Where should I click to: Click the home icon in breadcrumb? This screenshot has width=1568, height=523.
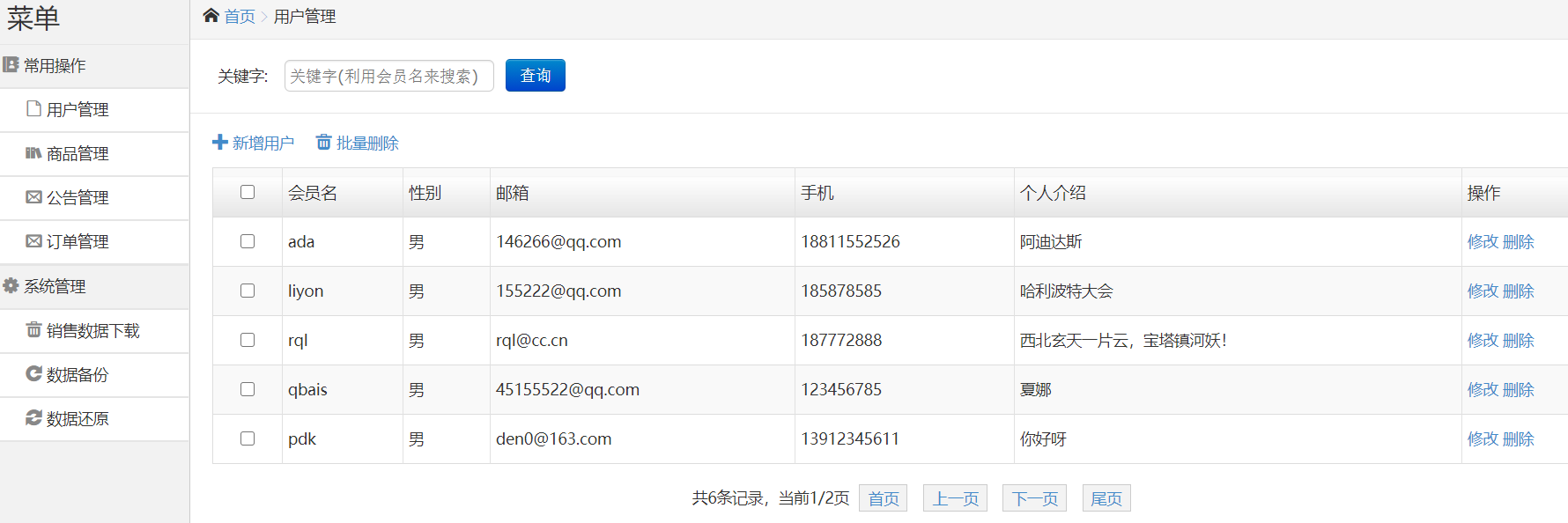211,16
